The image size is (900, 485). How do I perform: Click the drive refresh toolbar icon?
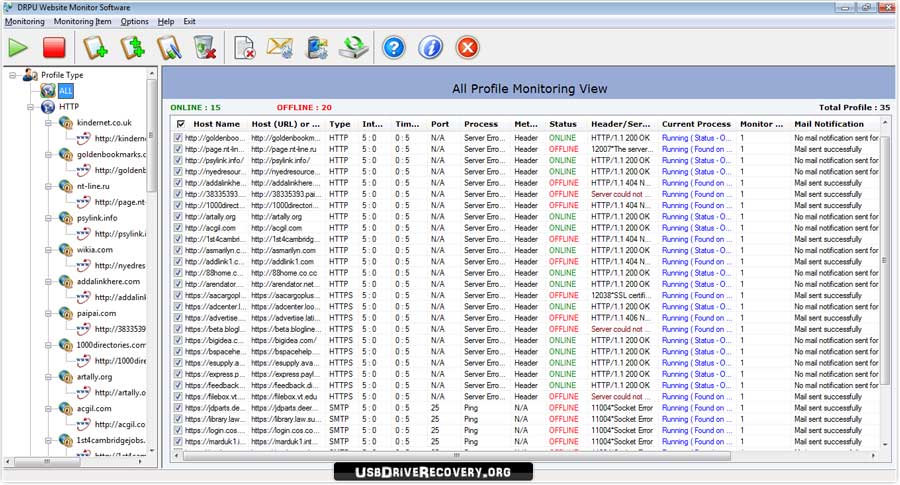[354, 48]
